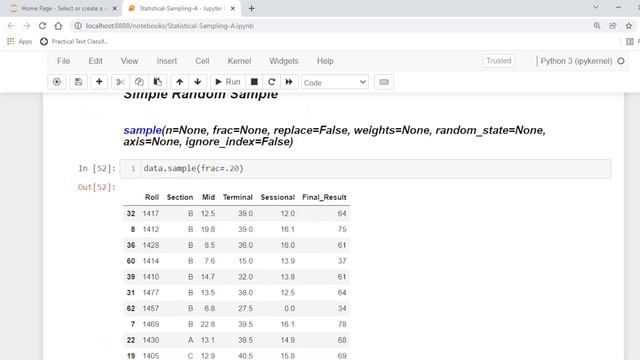Click the save and checkpoint icon
This screenshot has height=360, width=640.
click(78, 82)
